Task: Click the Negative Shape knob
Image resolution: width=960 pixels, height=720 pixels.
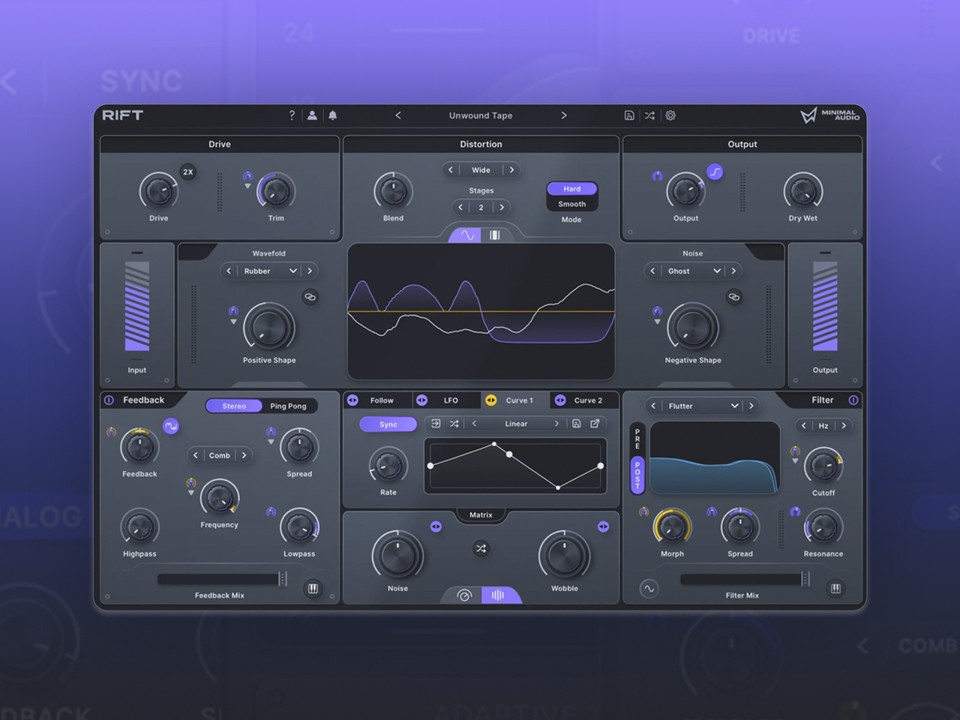Action: point(693,328)
